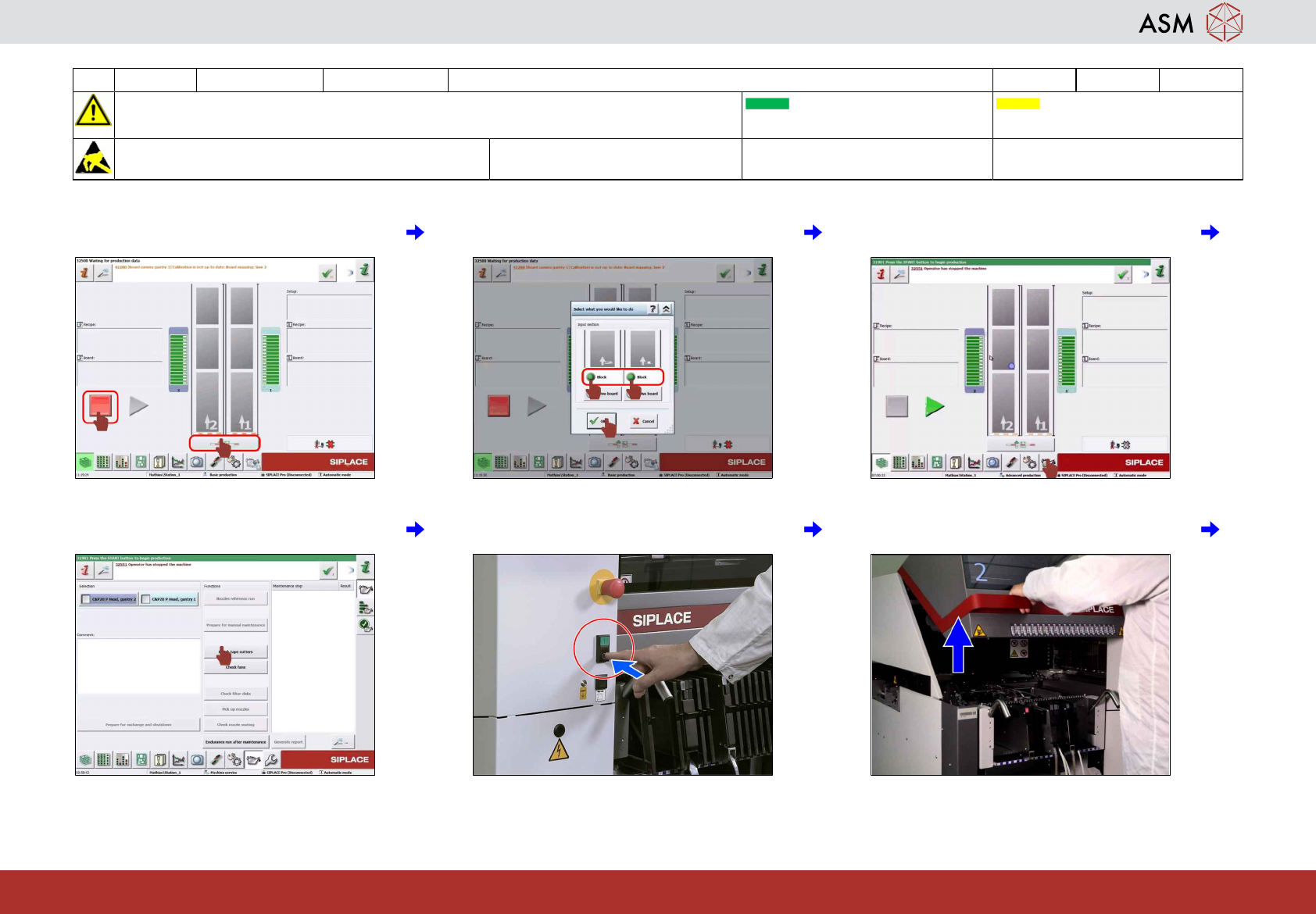This screenshot has height=914, width=1316.
Task: Select feeder table 1 in first screenshot
Action: 270,359
